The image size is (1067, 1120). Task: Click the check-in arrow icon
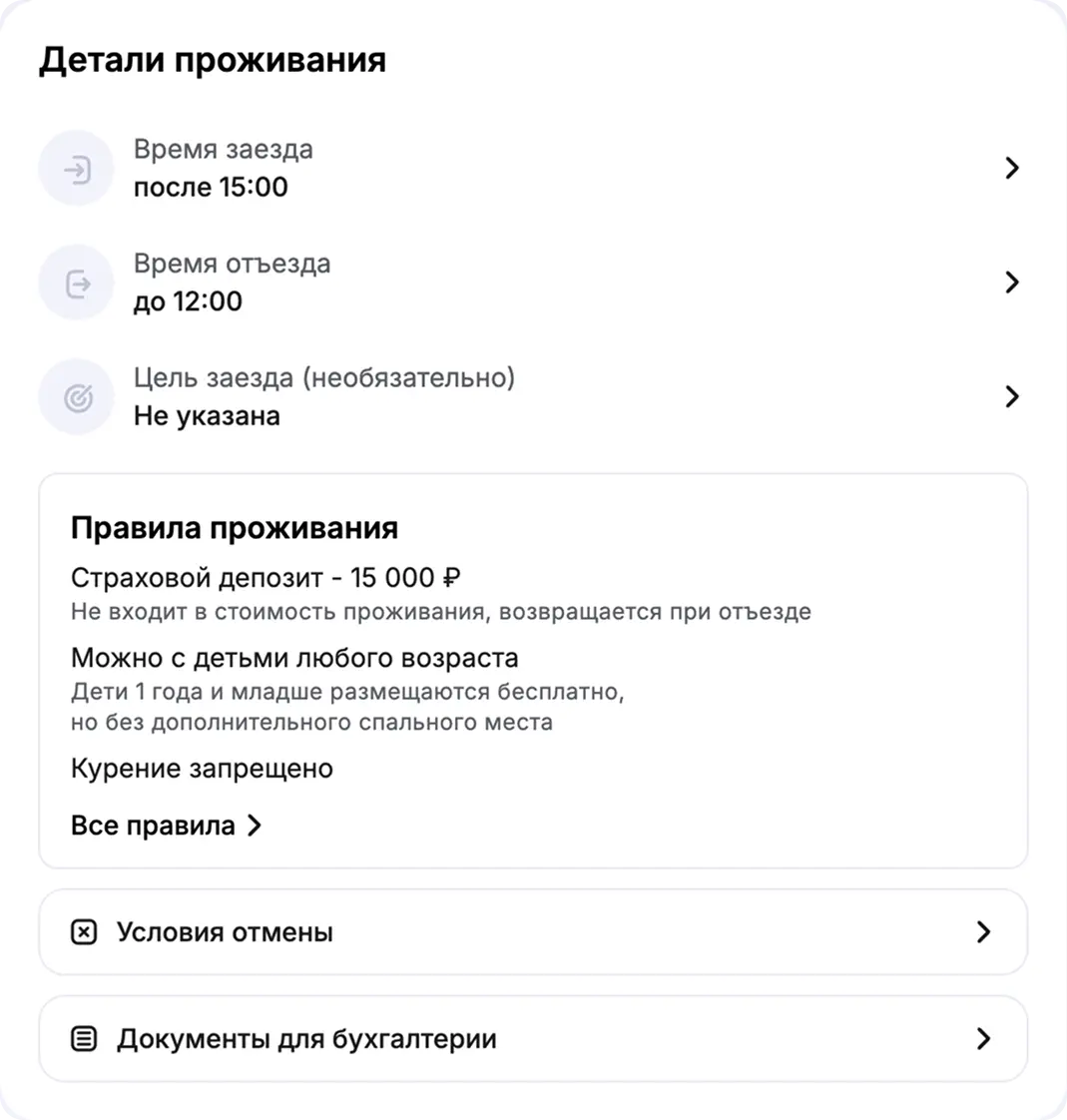(77, 169)
